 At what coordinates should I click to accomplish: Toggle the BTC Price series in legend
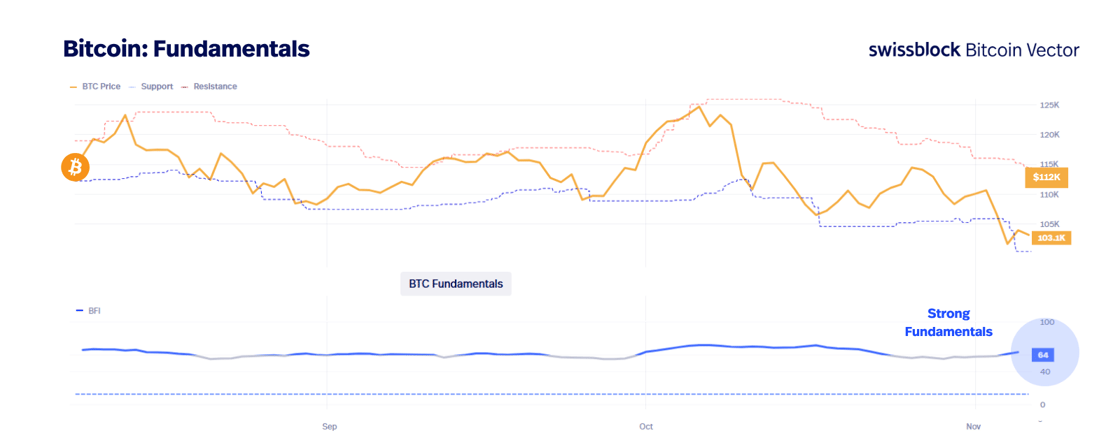100,87
